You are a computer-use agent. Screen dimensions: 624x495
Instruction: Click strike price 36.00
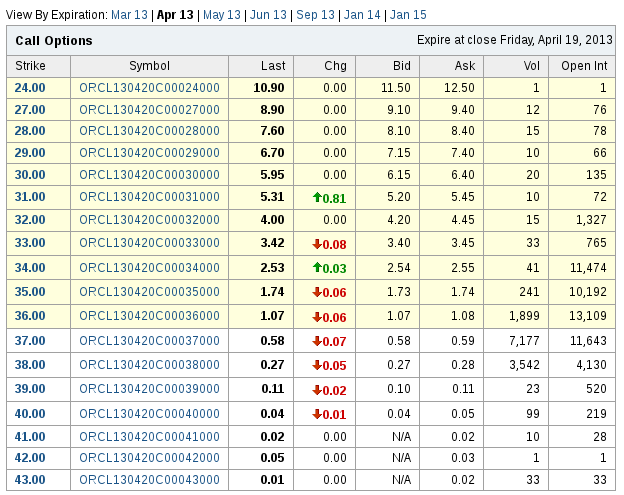pyautogui.click(x=30, y=316)
